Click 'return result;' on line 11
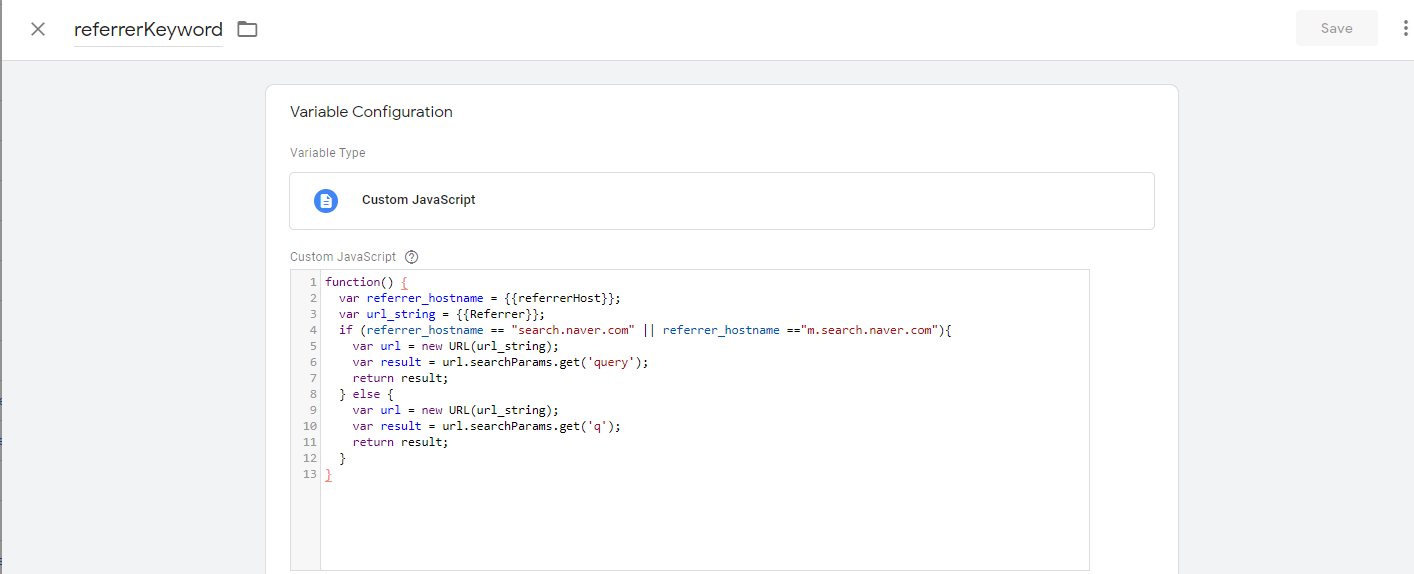 [400, 442]
